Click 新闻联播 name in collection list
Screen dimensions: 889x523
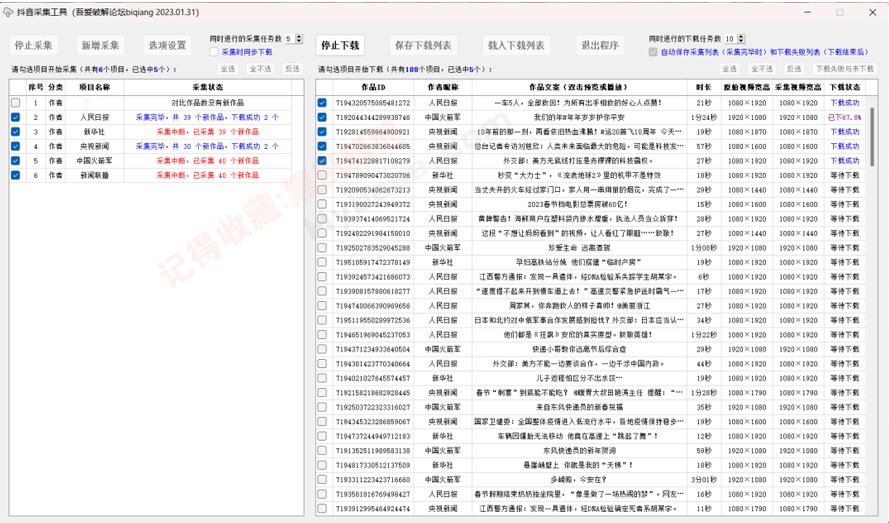click(94, 175)
